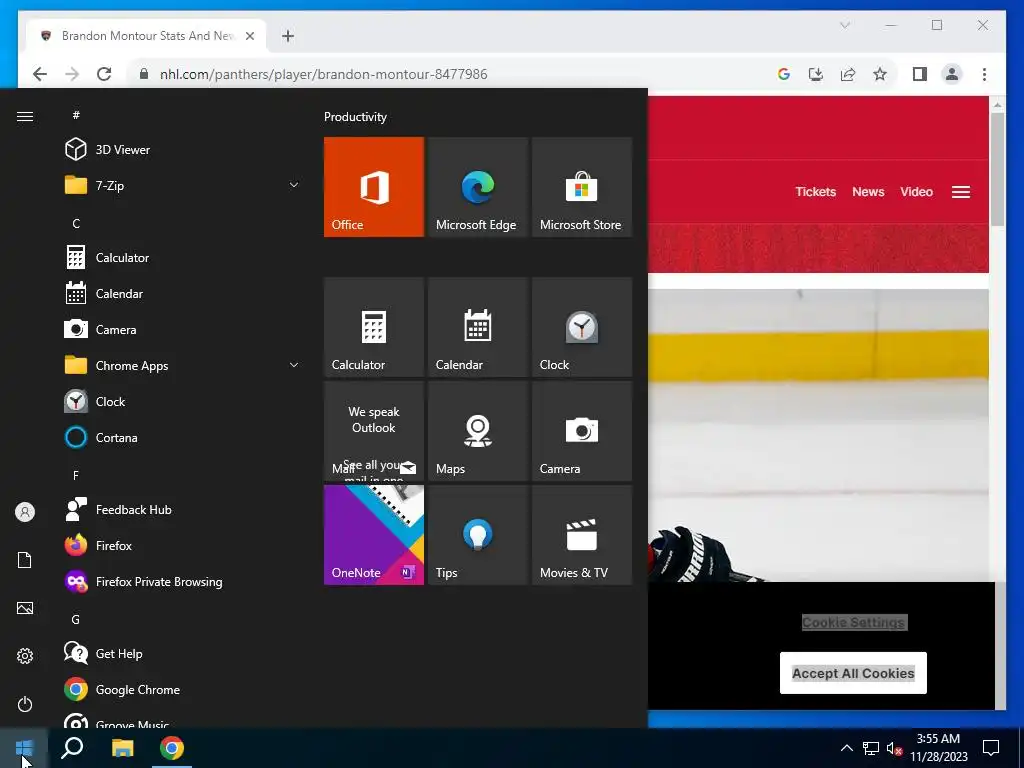Click the # section header

tap(76, 115)
